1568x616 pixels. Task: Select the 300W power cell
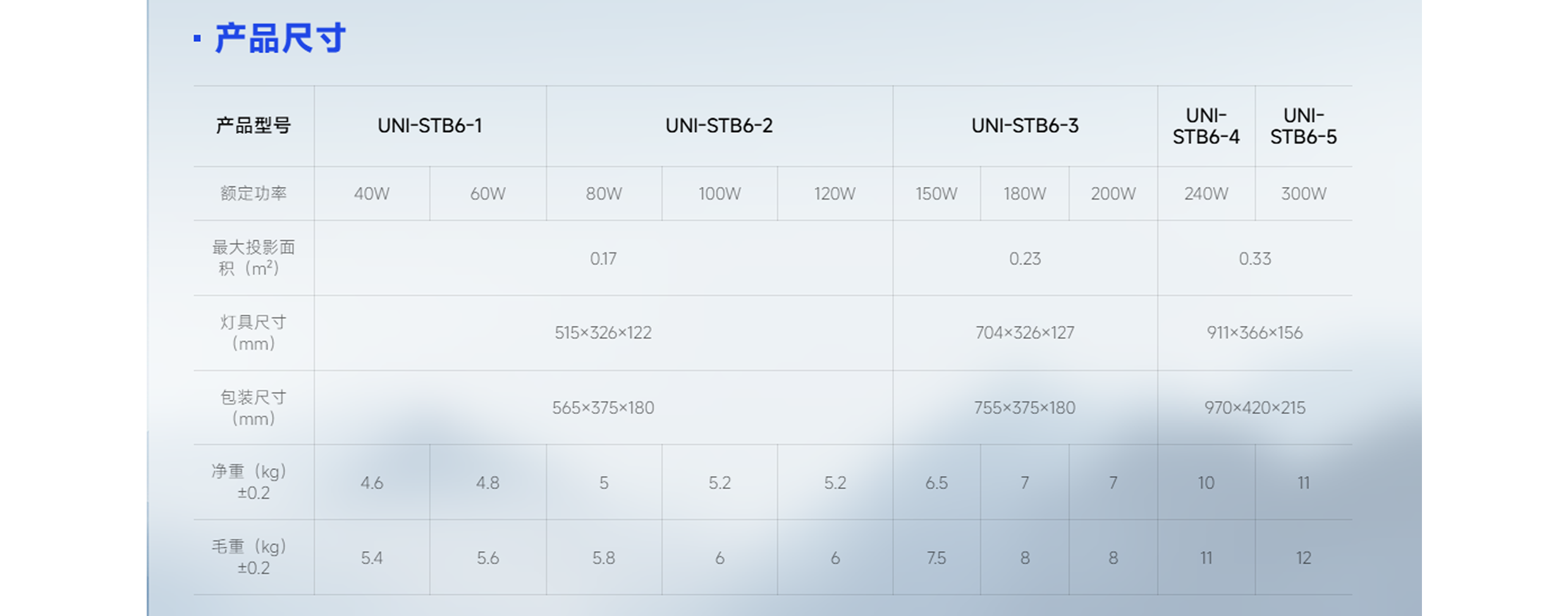pyautogui.click(x=1303, y=193)
